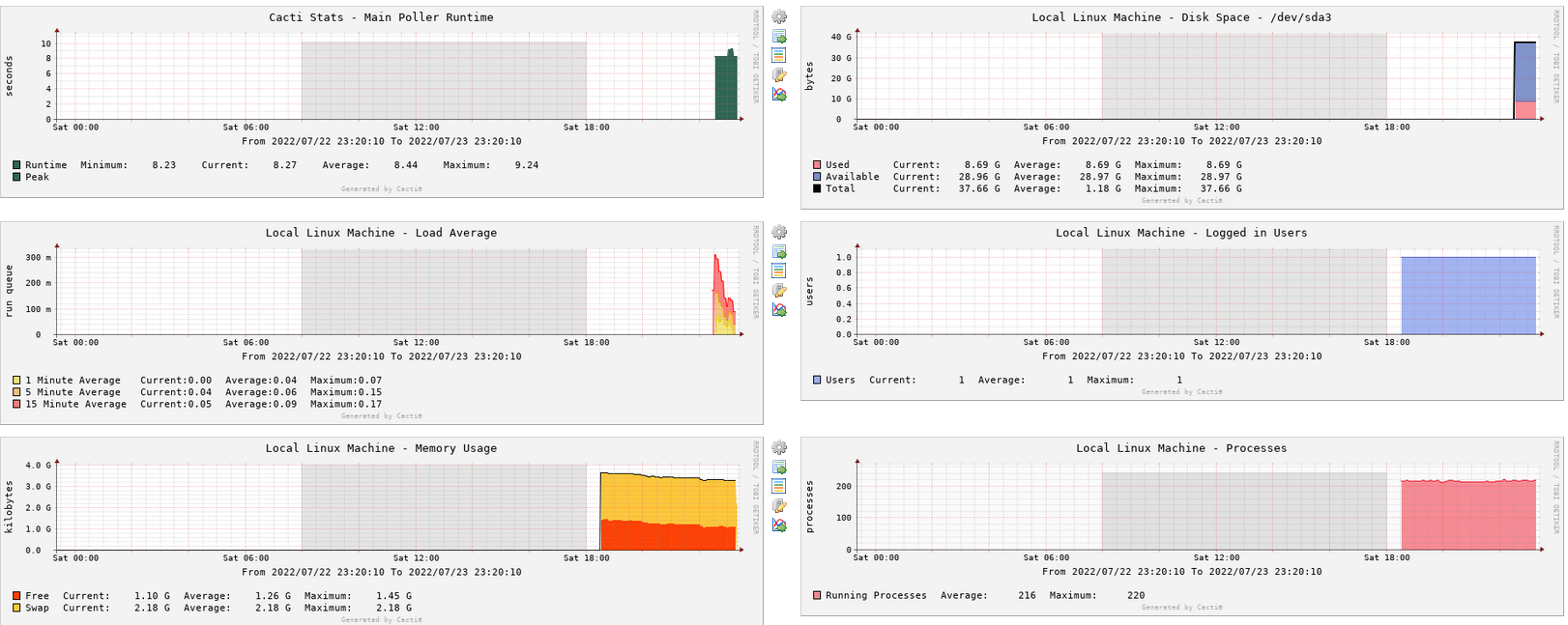Export the Main Poller Runtime graph to CSV

[x=779, y=37]
